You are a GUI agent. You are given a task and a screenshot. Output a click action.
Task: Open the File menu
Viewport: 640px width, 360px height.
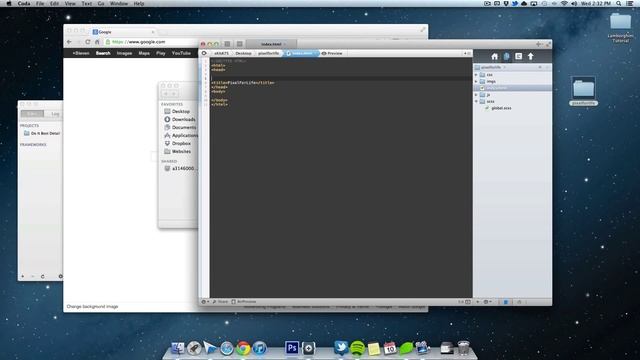pyautogui.click(x=40, y=3)
